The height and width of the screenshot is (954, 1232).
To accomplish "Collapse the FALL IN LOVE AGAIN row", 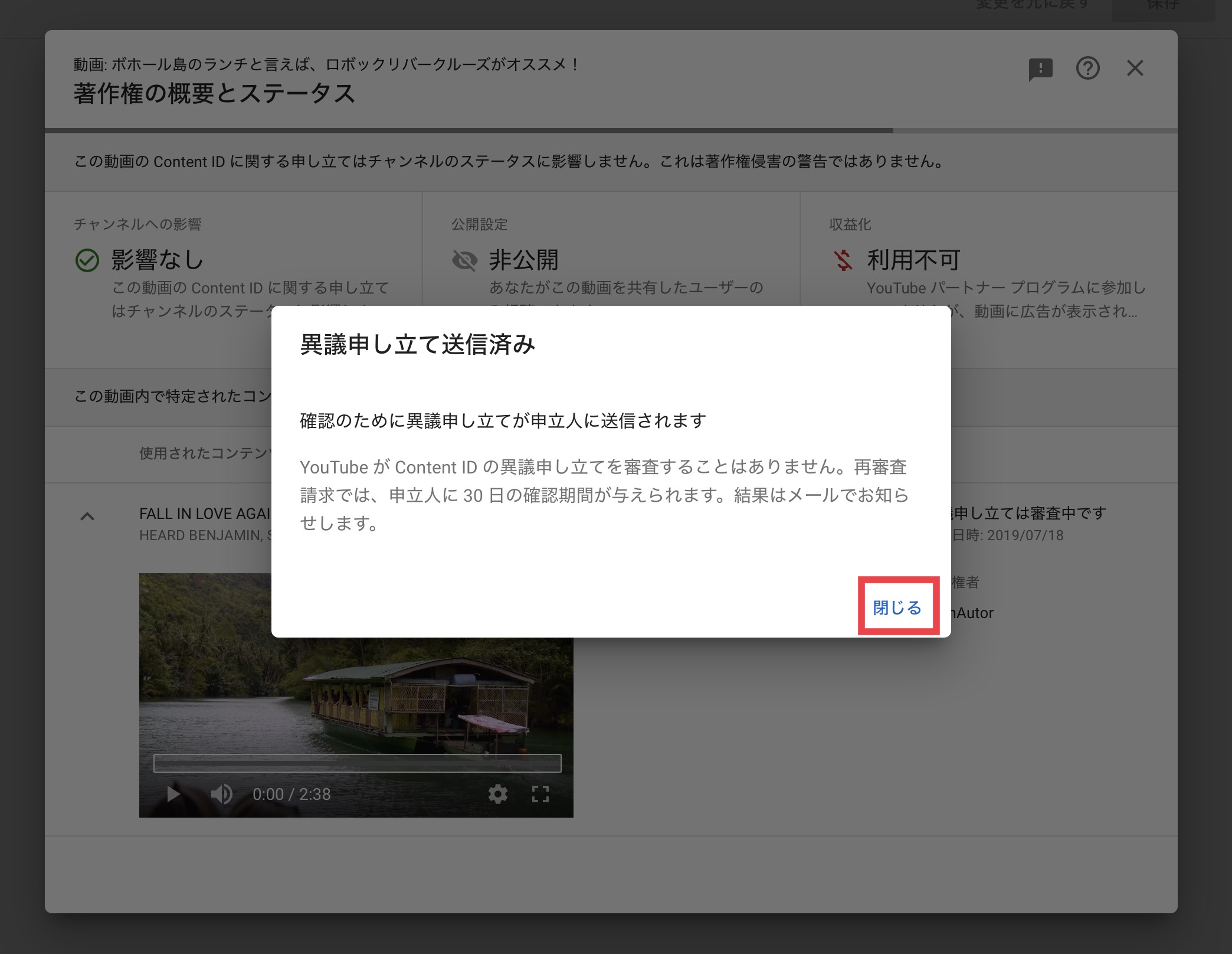I will 87,517.
